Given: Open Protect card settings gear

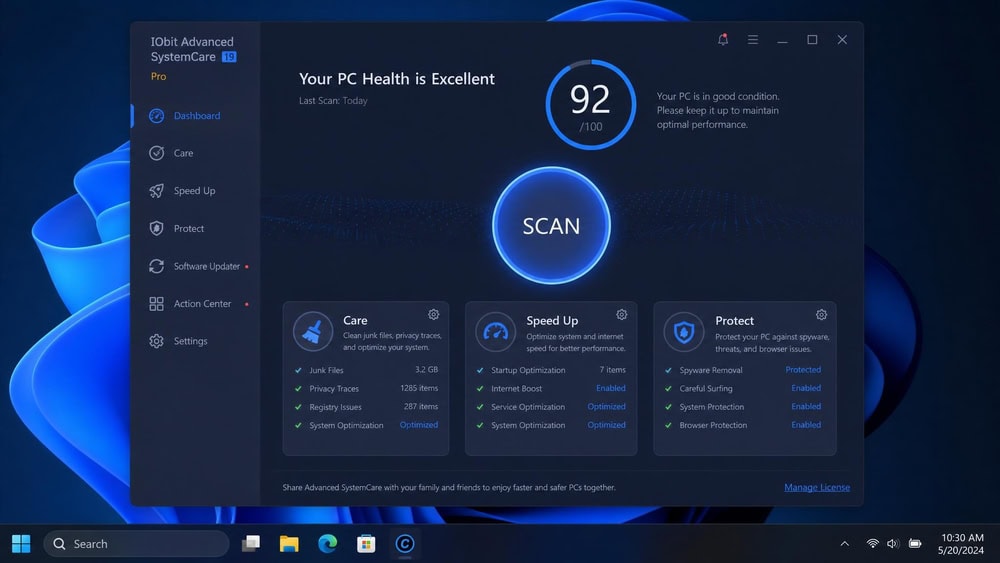Looking at the screenshot, I should (x=821, y=314).
